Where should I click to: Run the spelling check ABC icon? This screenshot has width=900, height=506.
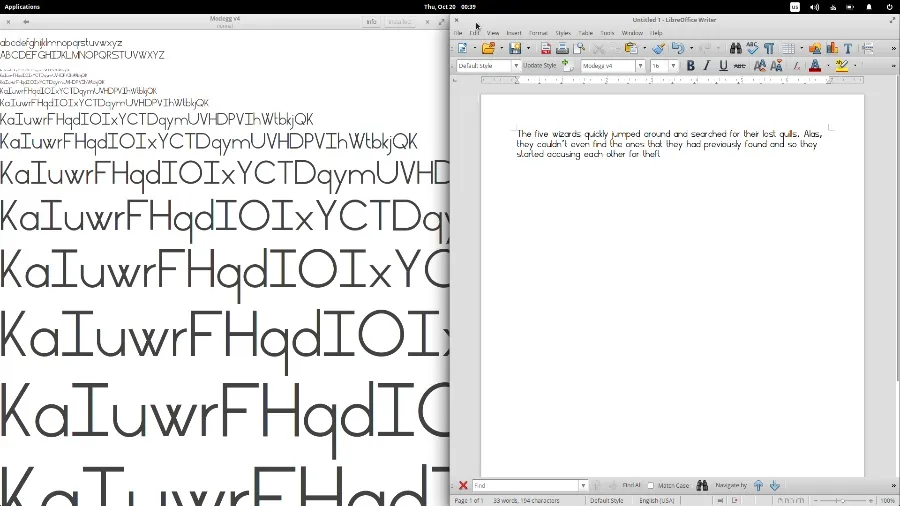(x=752, y=48)
